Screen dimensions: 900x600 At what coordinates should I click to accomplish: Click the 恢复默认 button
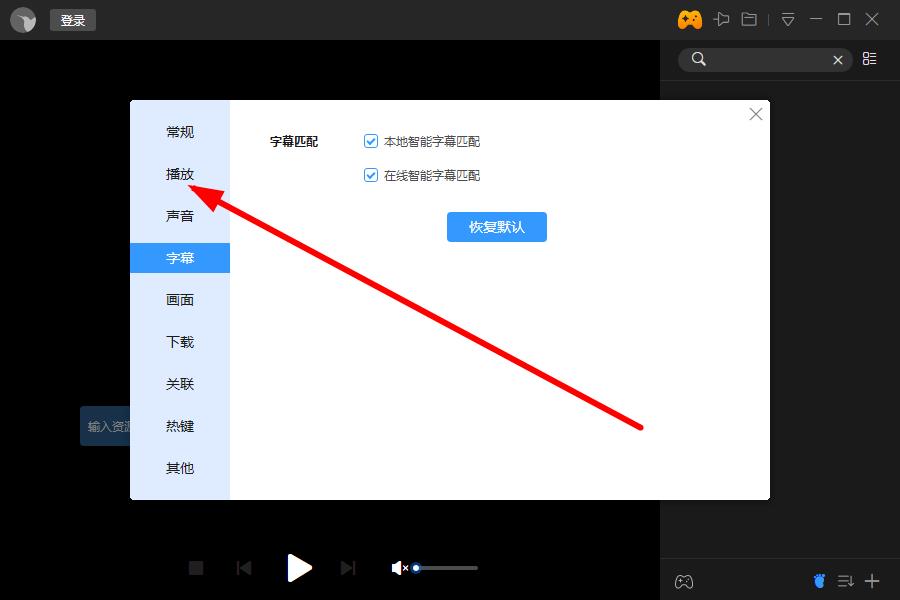pyautogui.click(x=496, y=227)
